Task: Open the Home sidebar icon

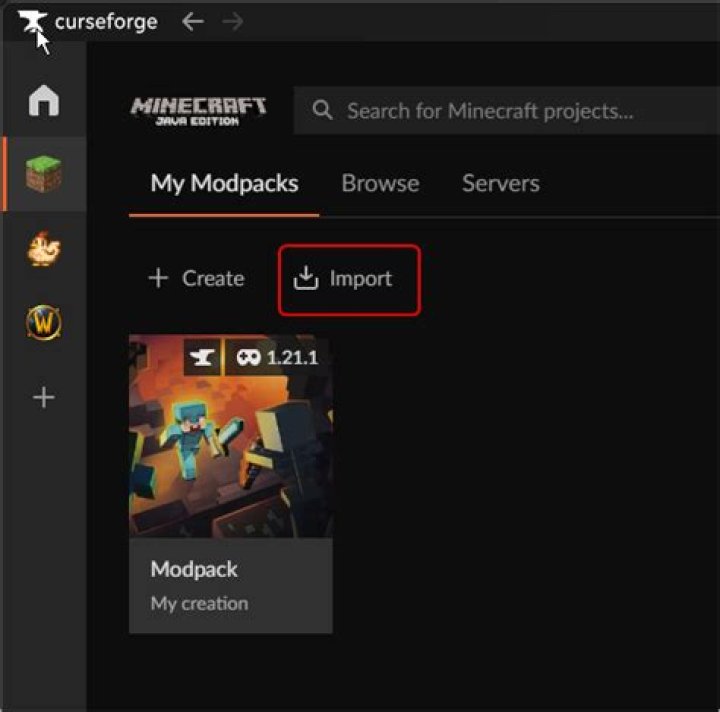Action: tap(44, 101)
